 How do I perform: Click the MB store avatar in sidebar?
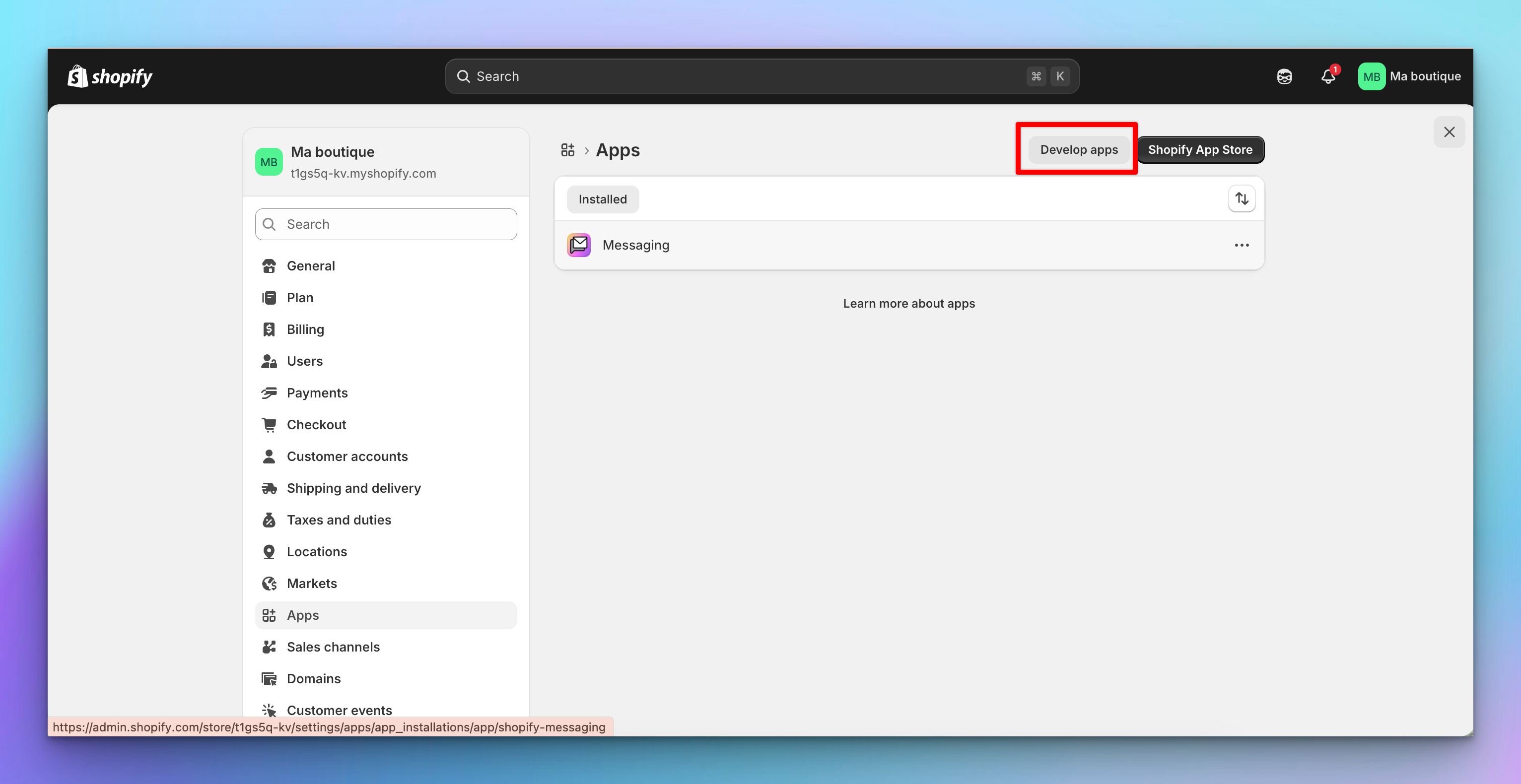tap(269, 162)
